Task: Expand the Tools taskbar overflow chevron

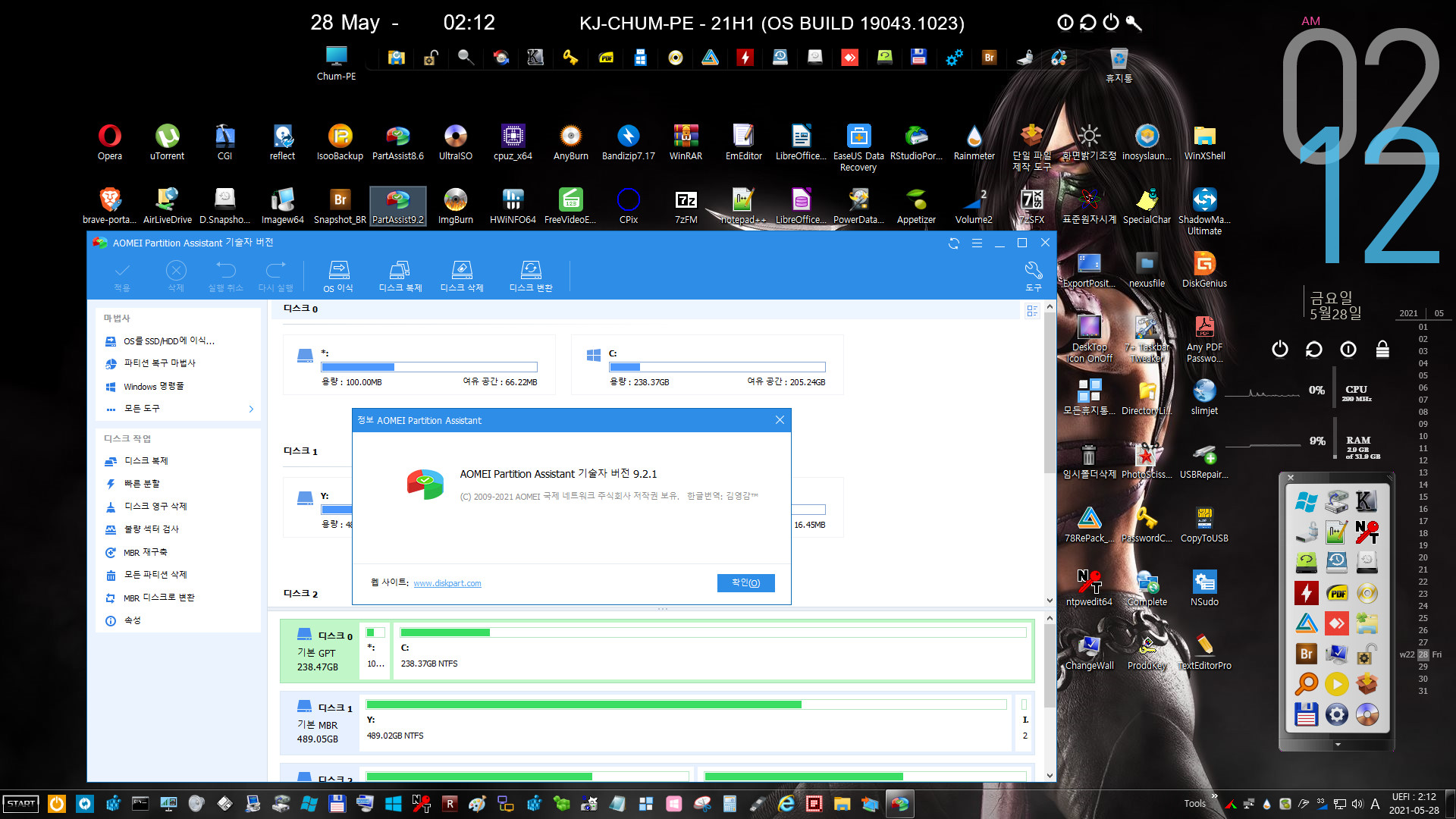Action: coord(1214,795)
